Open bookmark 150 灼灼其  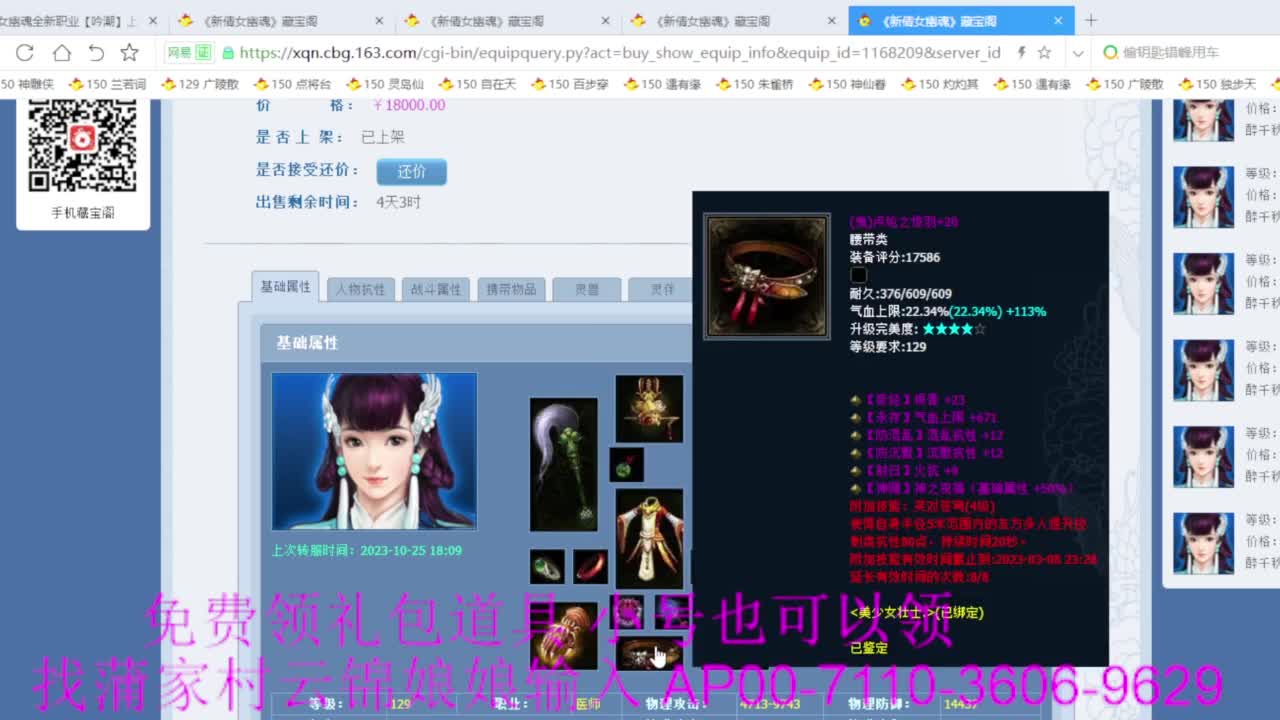pyautogui.click(x=939, y=84)
